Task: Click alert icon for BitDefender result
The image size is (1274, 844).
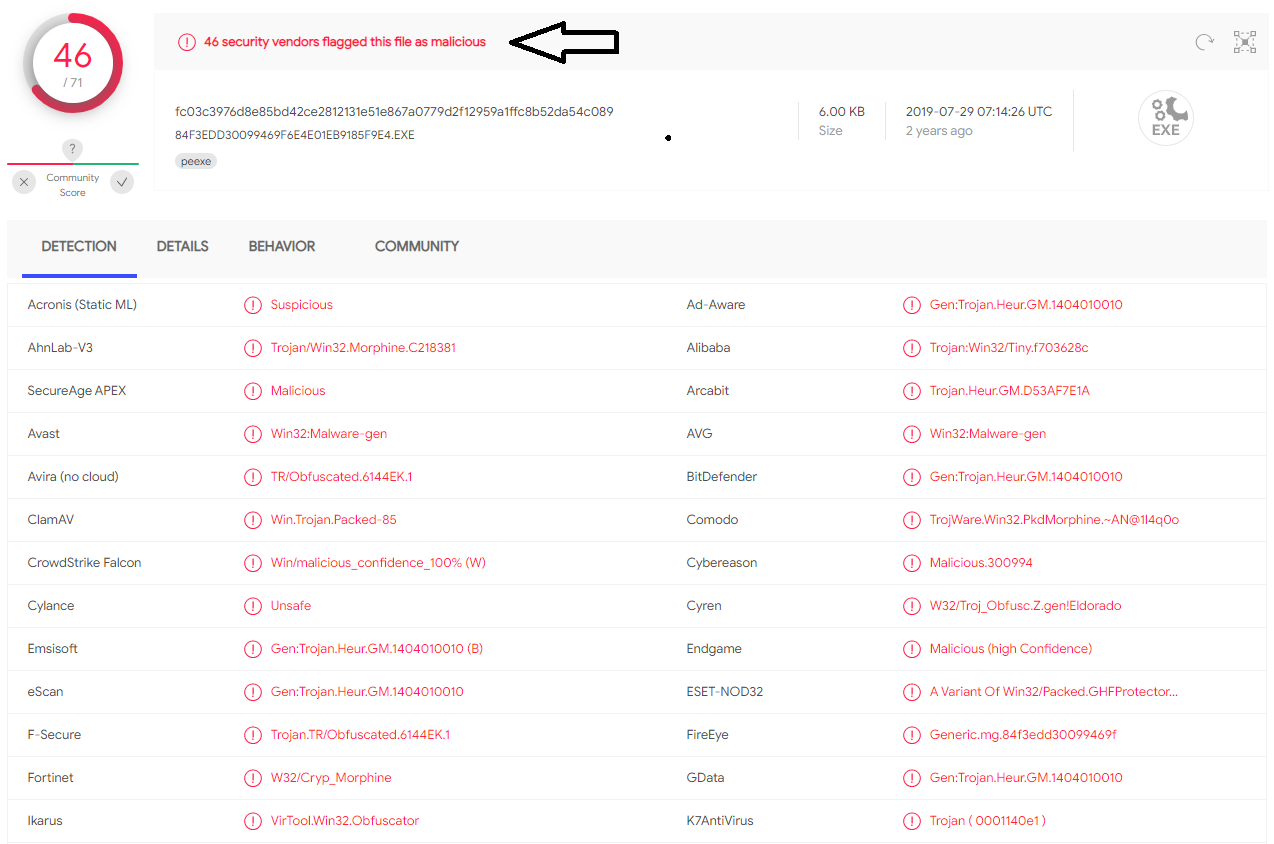Action: tap(912, 477)
